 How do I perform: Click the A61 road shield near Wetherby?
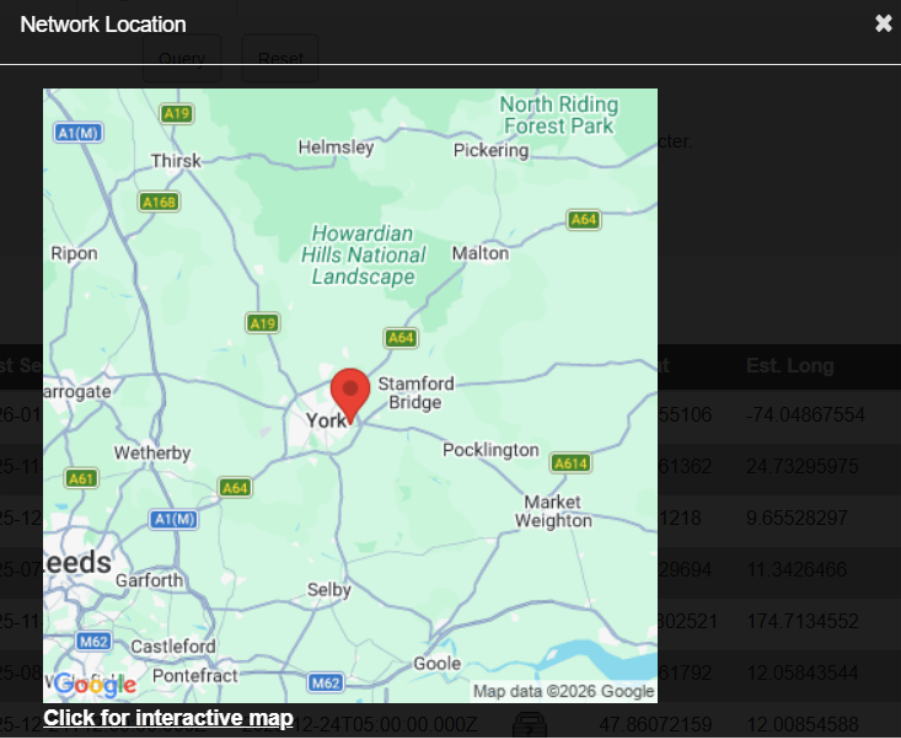coord(82,479)
